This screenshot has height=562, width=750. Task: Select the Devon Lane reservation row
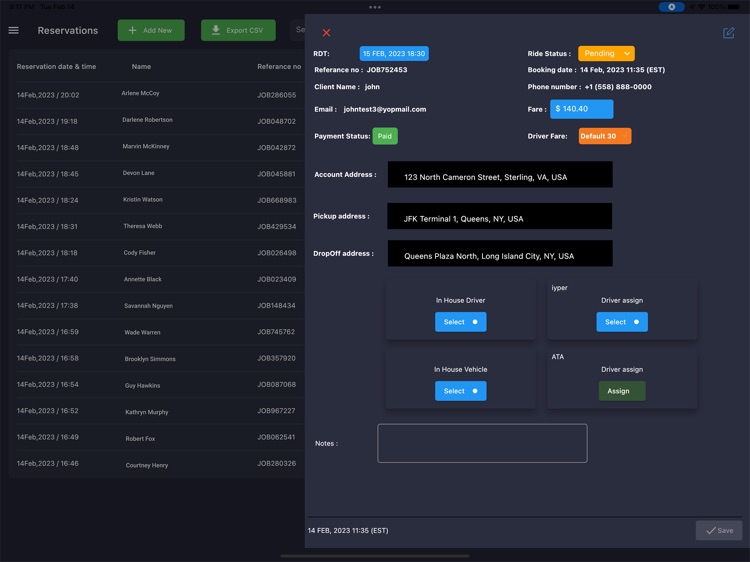tap(157, 174)
